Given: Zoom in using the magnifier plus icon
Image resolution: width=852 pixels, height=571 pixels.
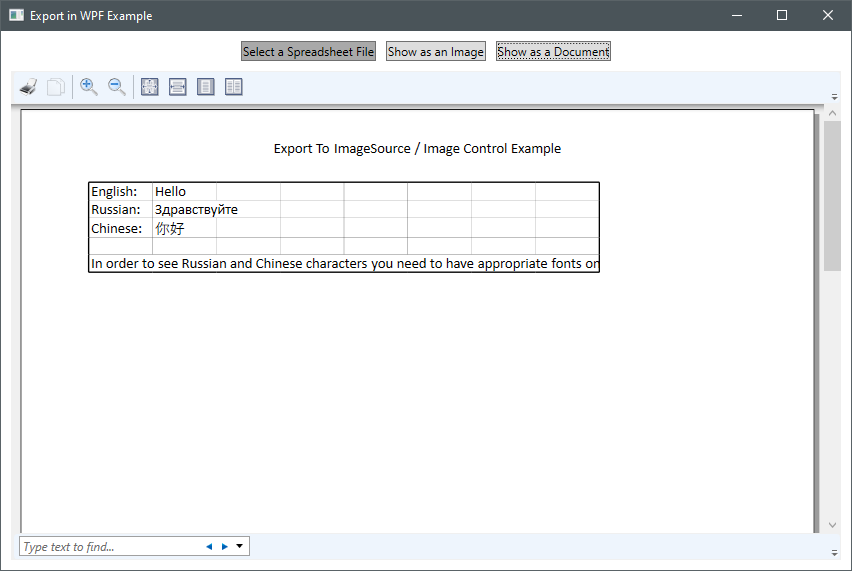Looking at the screenshot, I should point(89,87).
